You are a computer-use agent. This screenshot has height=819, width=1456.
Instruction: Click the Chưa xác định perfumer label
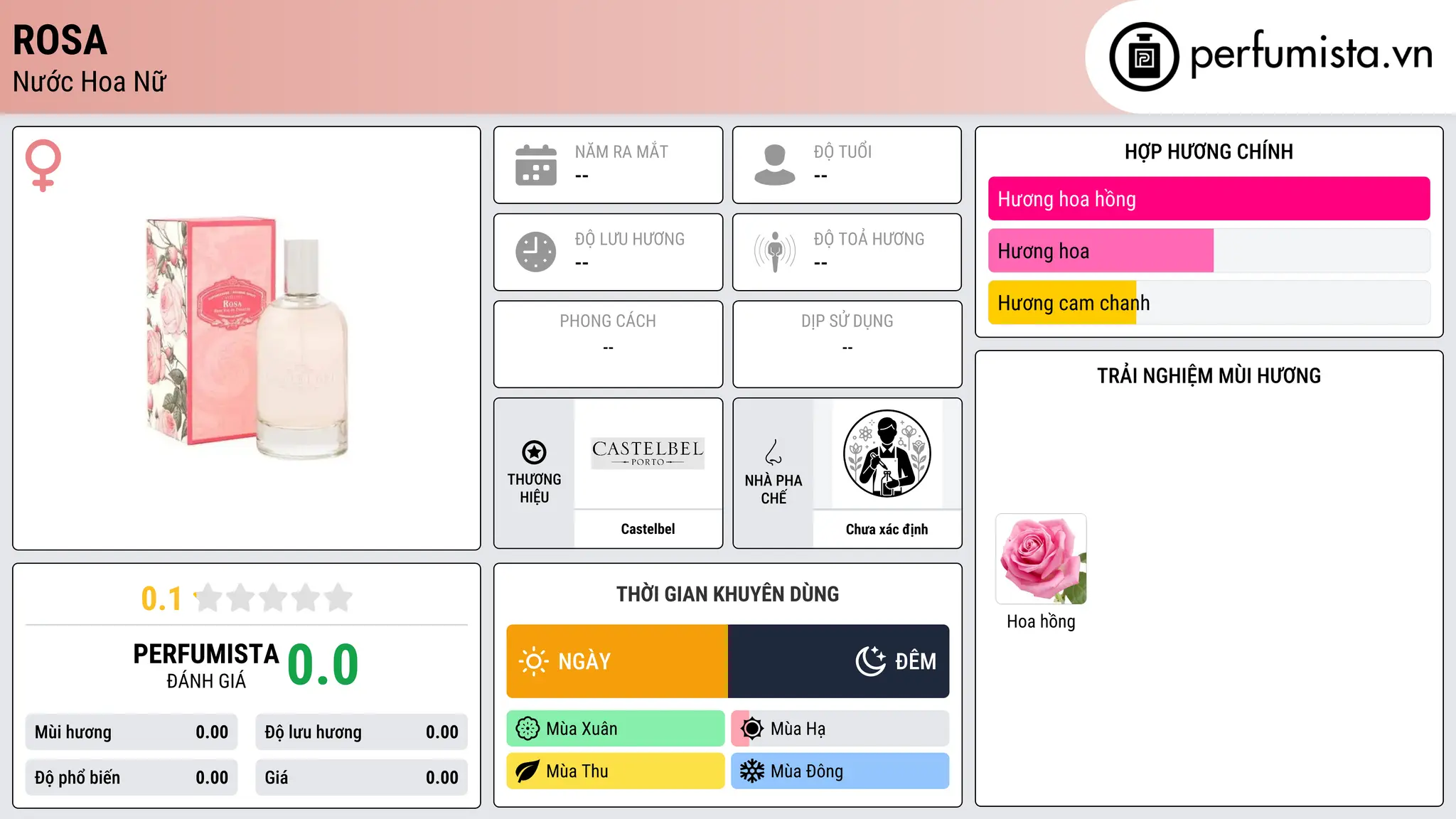(887, 529)
